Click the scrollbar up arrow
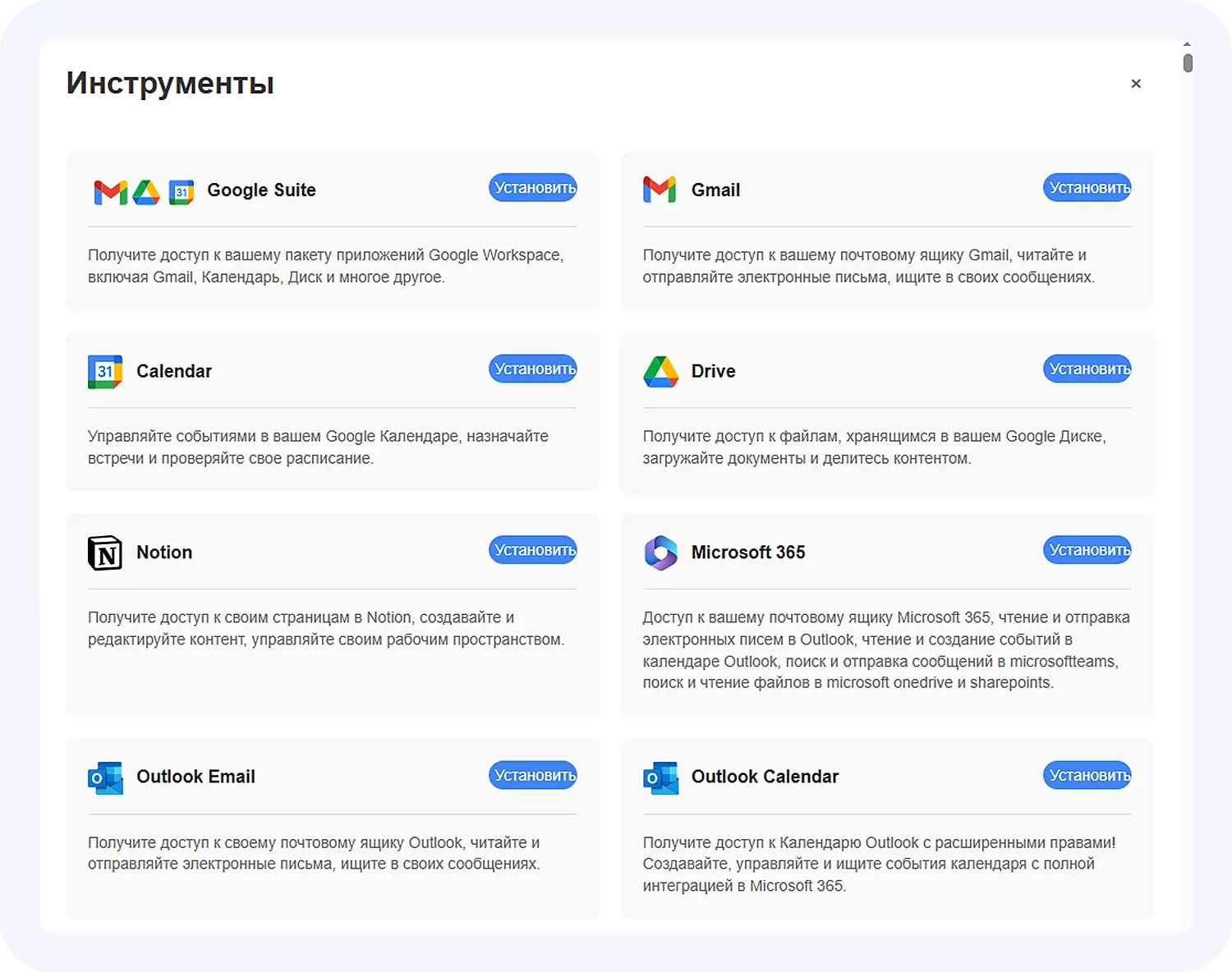1232x972 pixels. point(1188,44)
